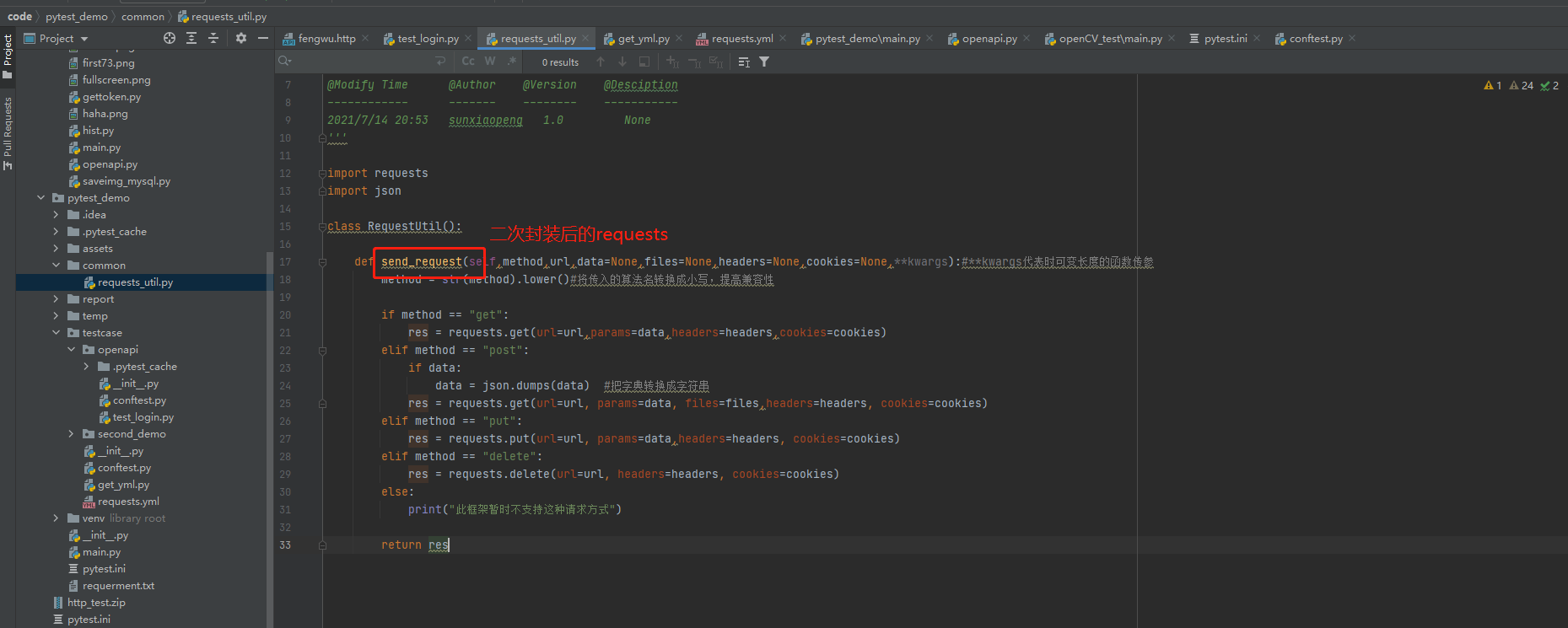
Task: Expand the .idea folder
Action: click(x=56, y=215)
